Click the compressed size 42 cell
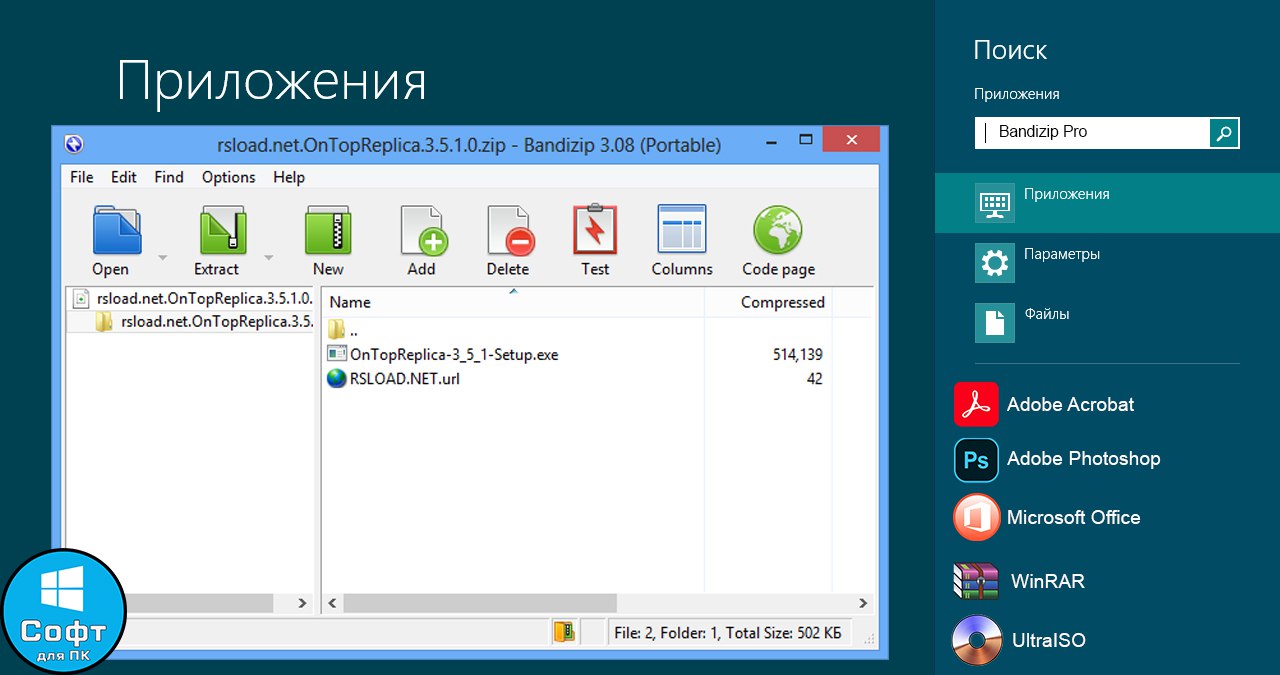This screenshot has height=675, width=1280. [814, 379]
